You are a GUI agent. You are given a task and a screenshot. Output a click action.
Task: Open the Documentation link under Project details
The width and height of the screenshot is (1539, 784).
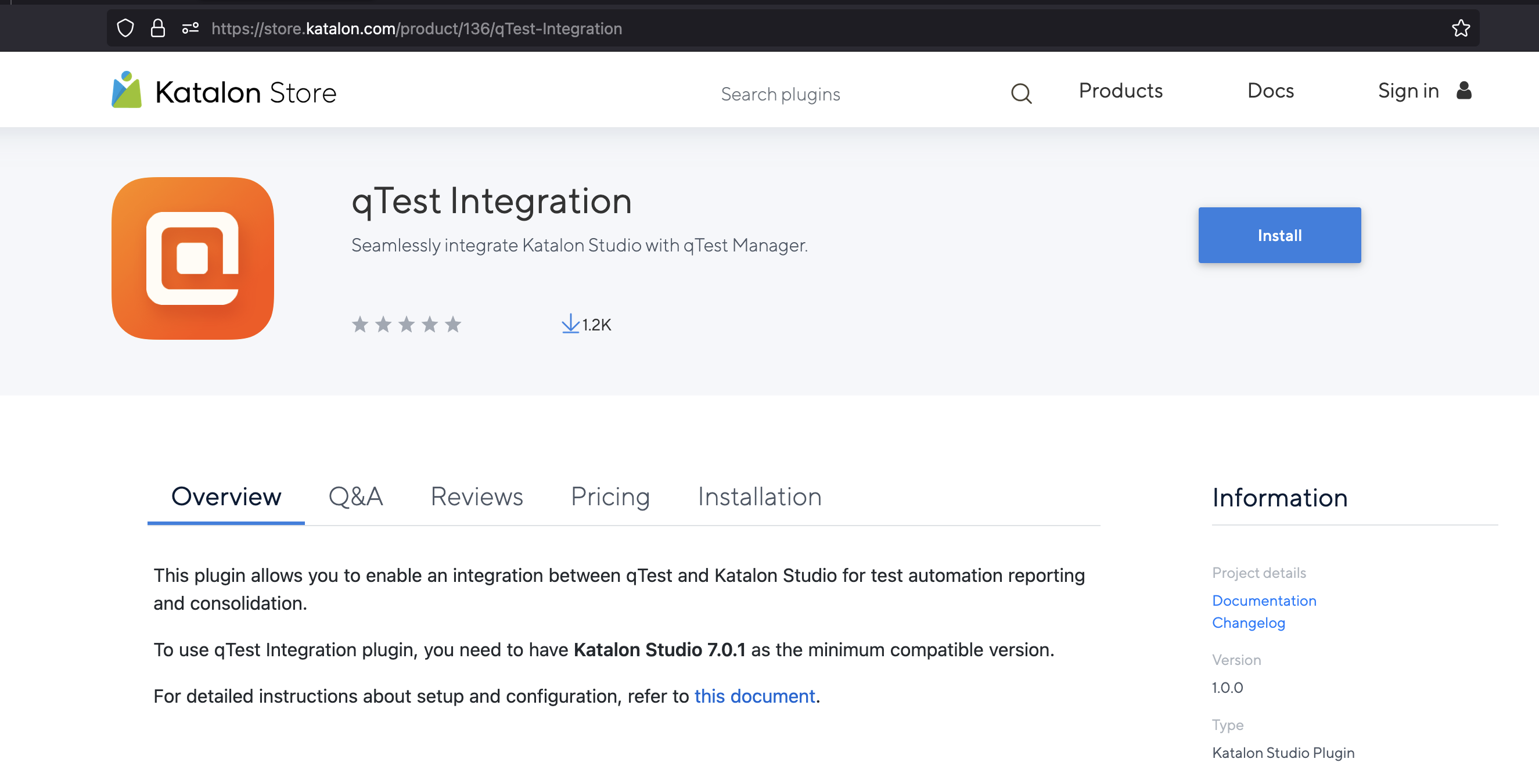[1264, 600]
